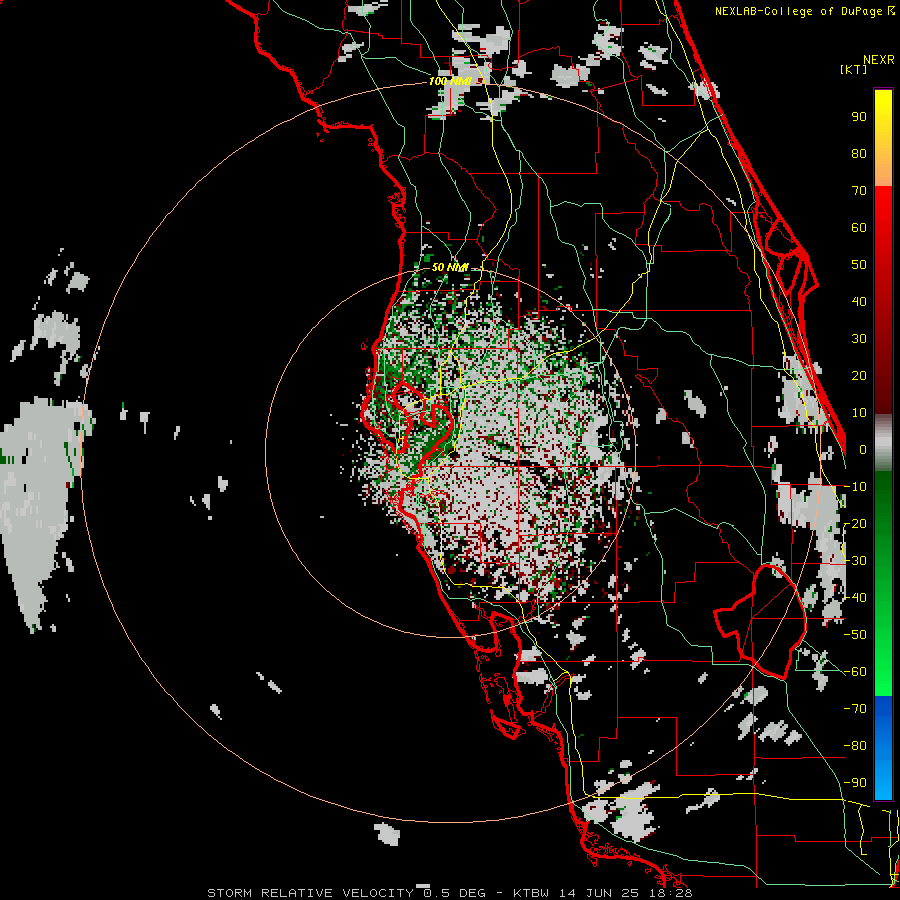Click the 30 value on velocity scale
Viewport: 900px width, 900px height.
pyautogui.click(x=859, y=339)
